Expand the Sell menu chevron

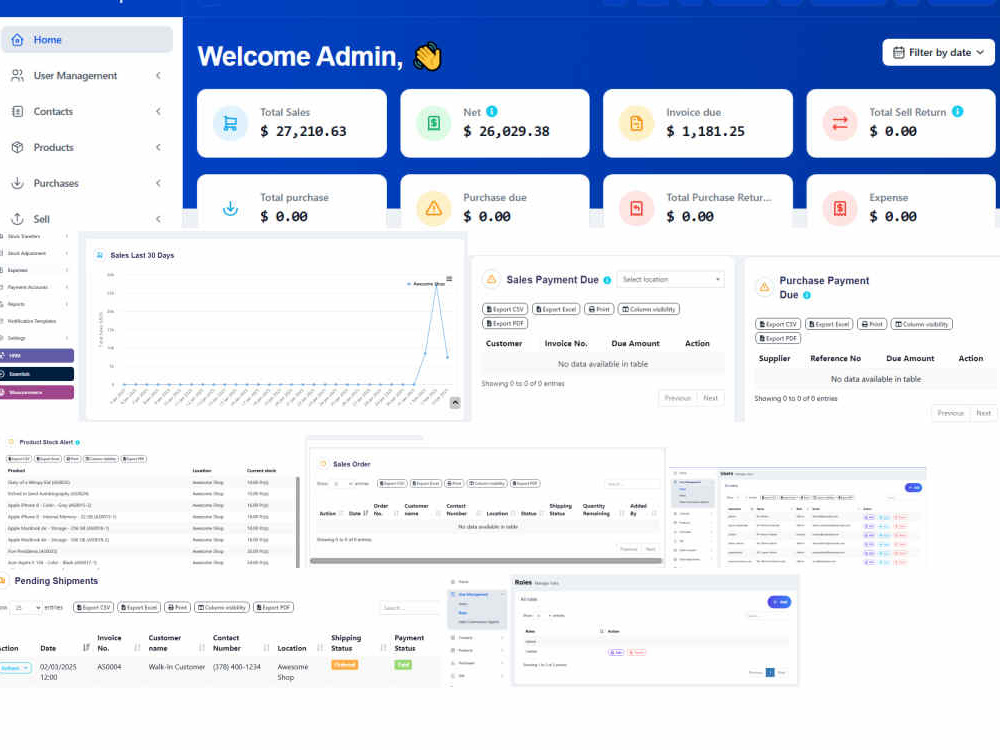[x=158, y=219]
